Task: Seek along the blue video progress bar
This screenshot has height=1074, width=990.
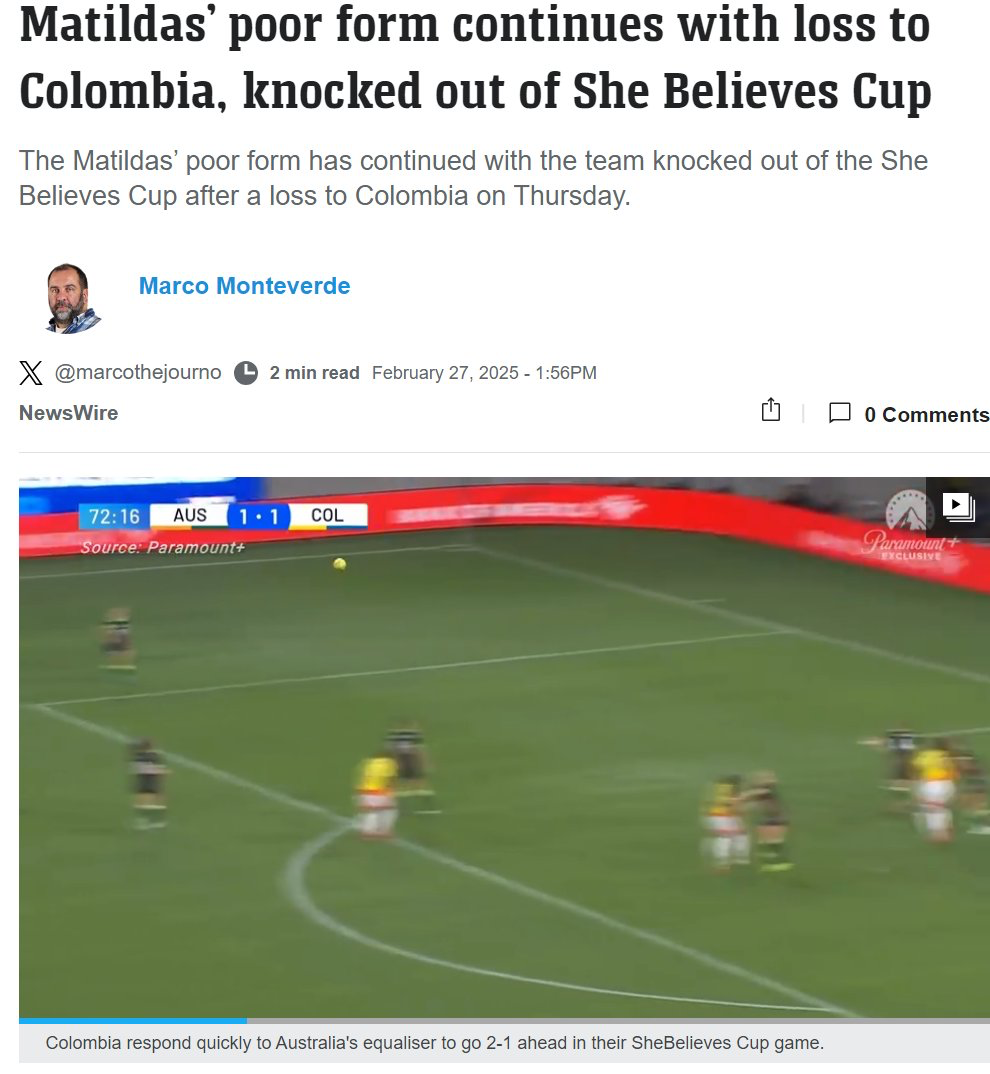Action: [x=133, y=1021]
